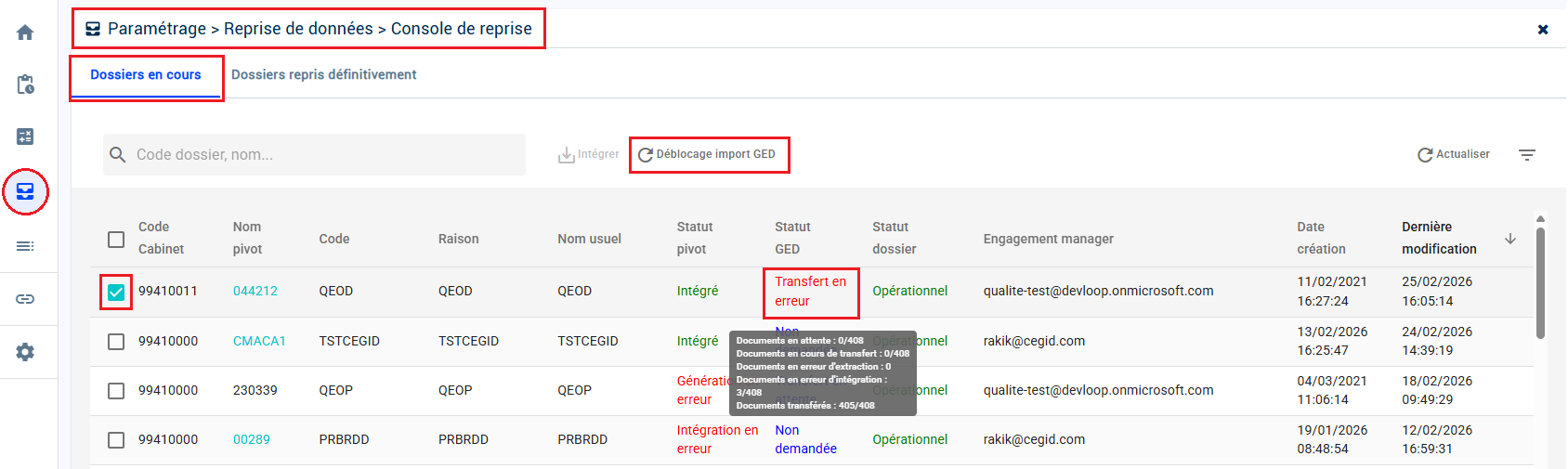Open the settings gear in sidebar
The height and width of the screenshot is (469, 1568).
(x=25, y=352)
